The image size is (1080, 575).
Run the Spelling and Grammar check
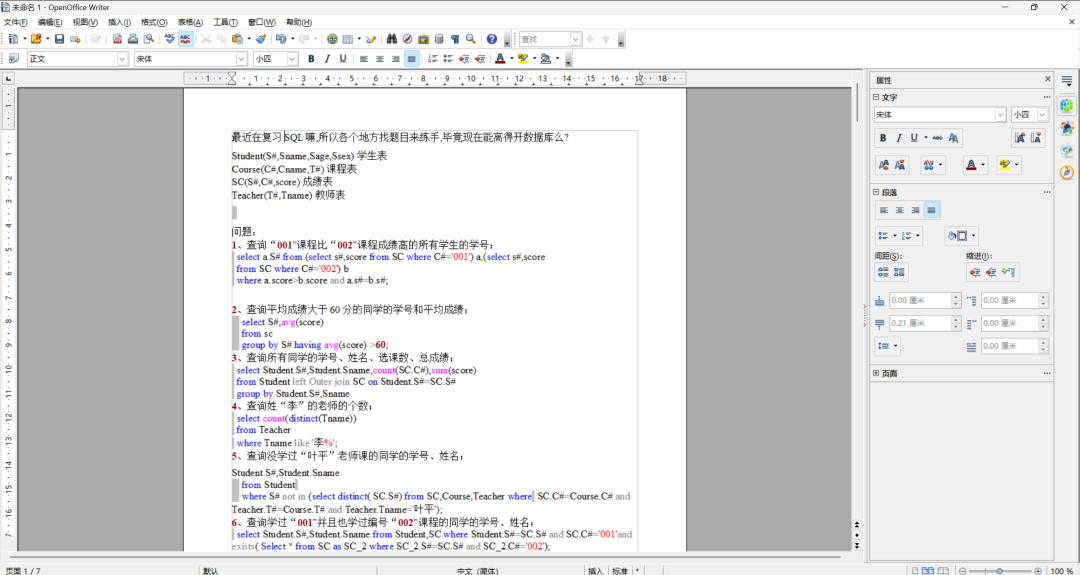[169, 39]
